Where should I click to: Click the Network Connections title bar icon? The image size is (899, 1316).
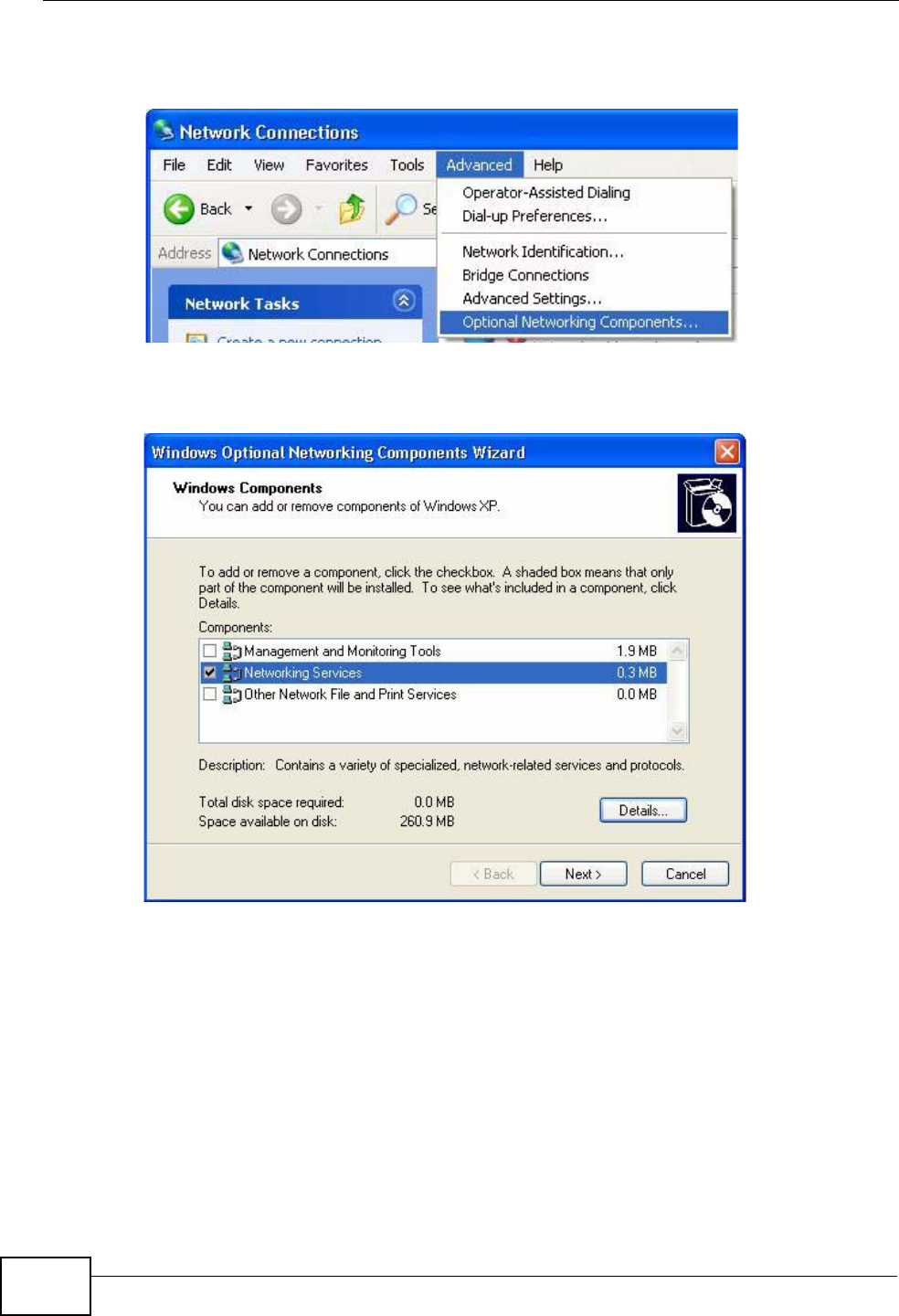point(164,131)
